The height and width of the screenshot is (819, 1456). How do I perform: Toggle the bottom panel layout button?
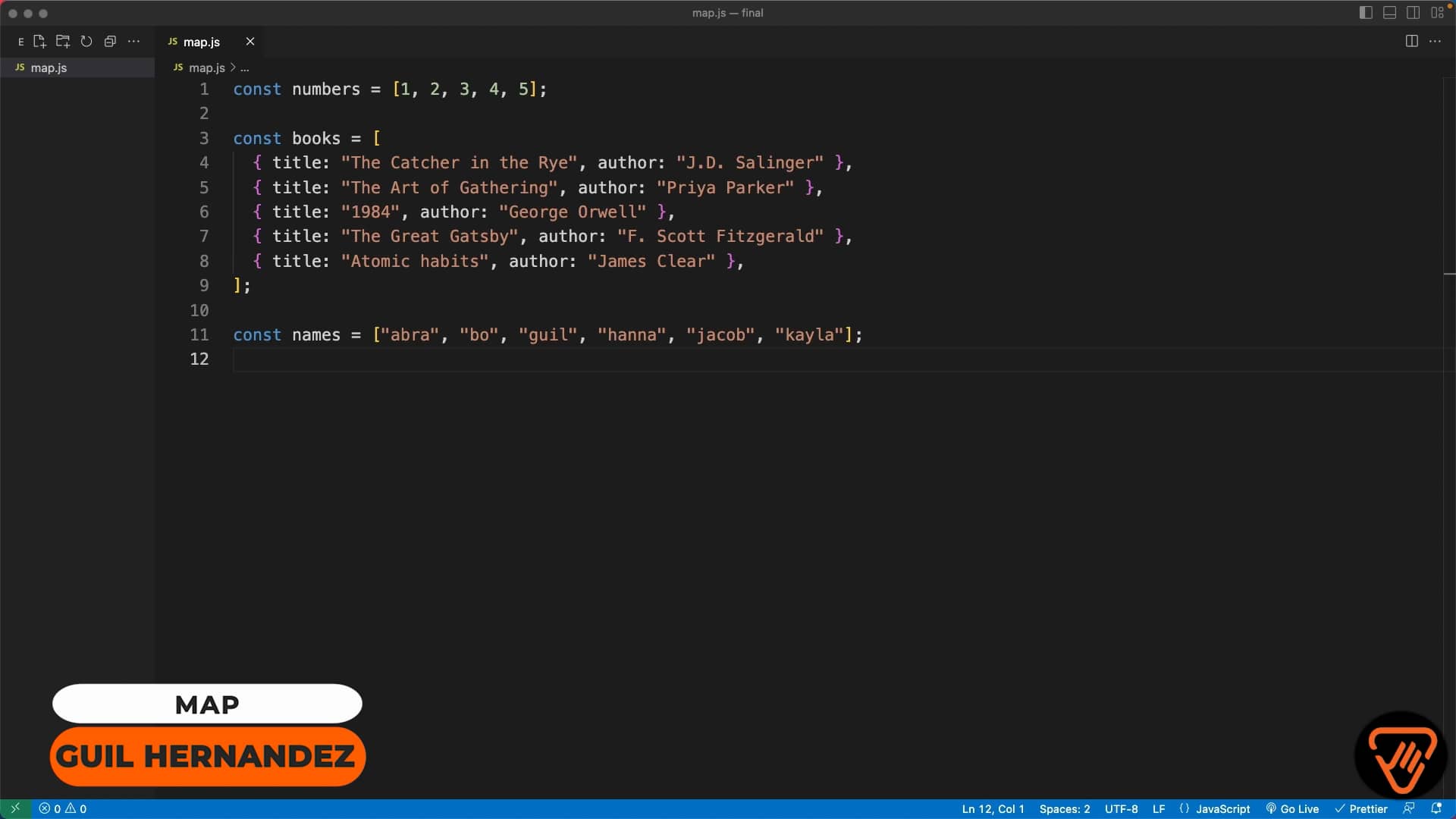[x=1389, y=13]
